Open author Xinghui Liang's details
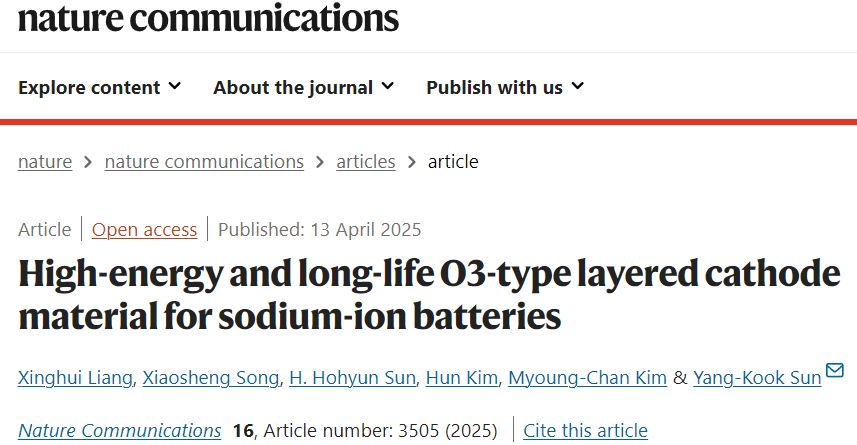Screen dimensions: 857x445 75,378
